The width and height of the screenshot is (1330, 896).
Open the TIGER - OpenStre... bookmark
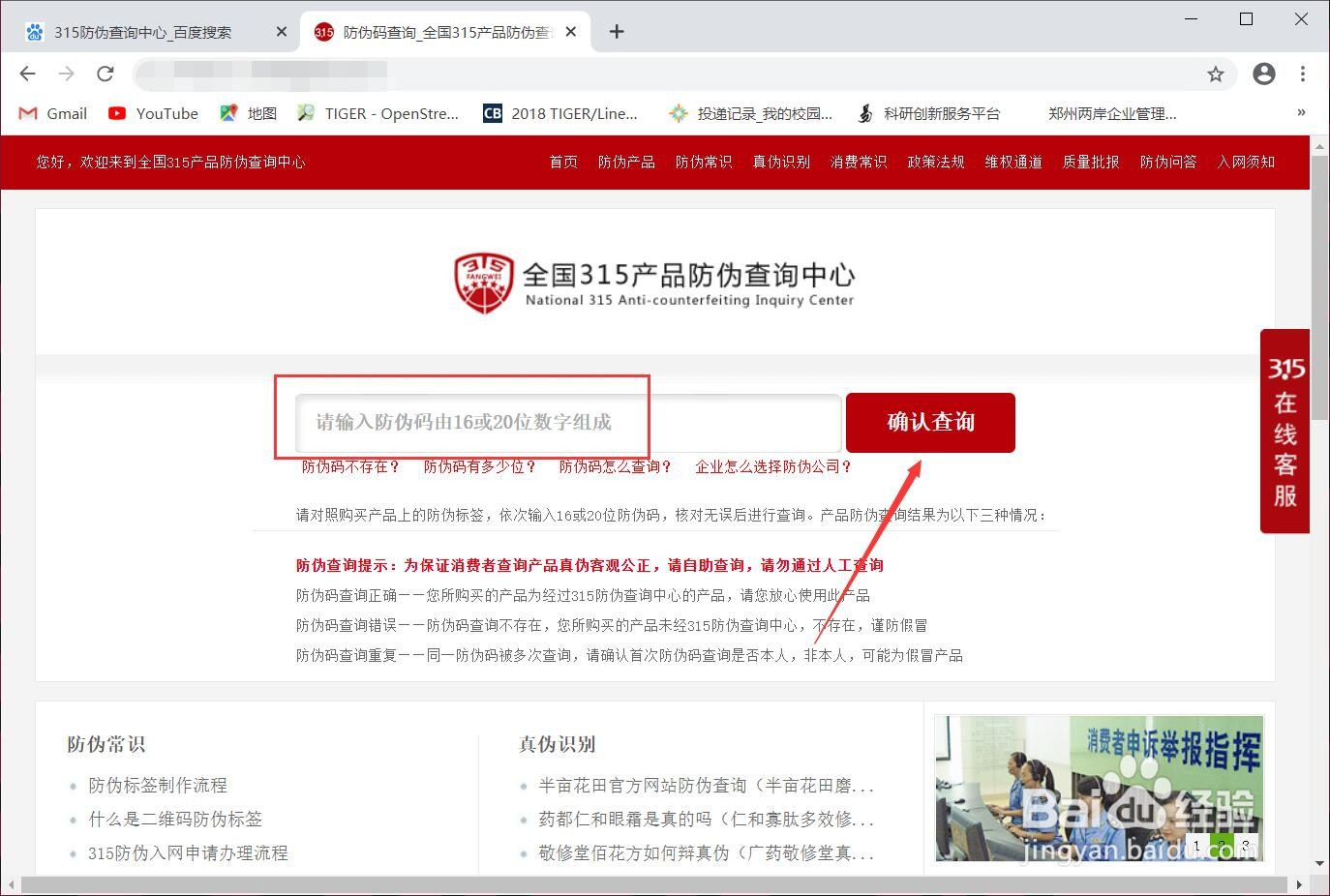(378, 113)
